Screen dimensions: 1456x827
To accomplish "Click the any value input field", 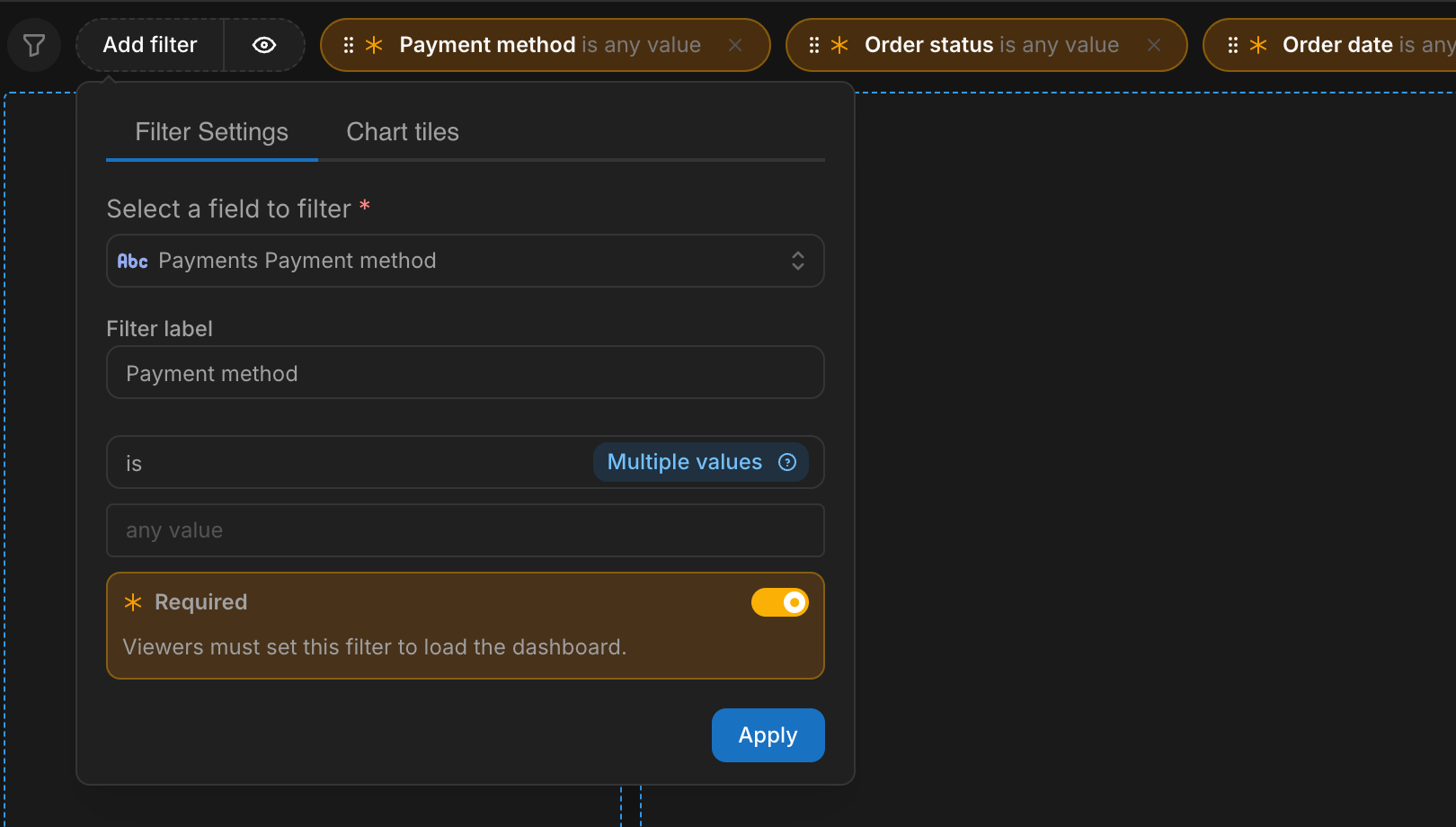I will tap(466, 530).
